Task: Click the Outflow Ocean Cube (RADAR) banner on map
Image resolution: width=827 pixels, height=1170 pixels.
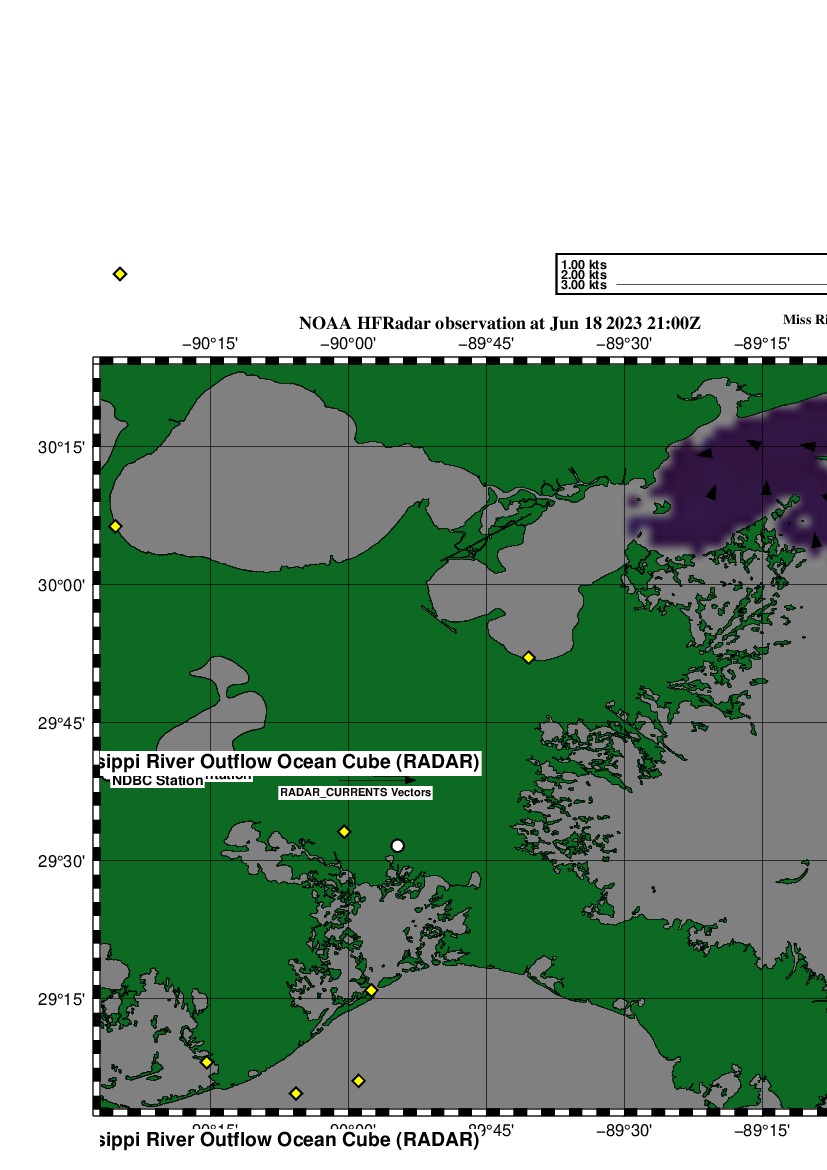Action: pyautogui.click(x=288, y=763)
